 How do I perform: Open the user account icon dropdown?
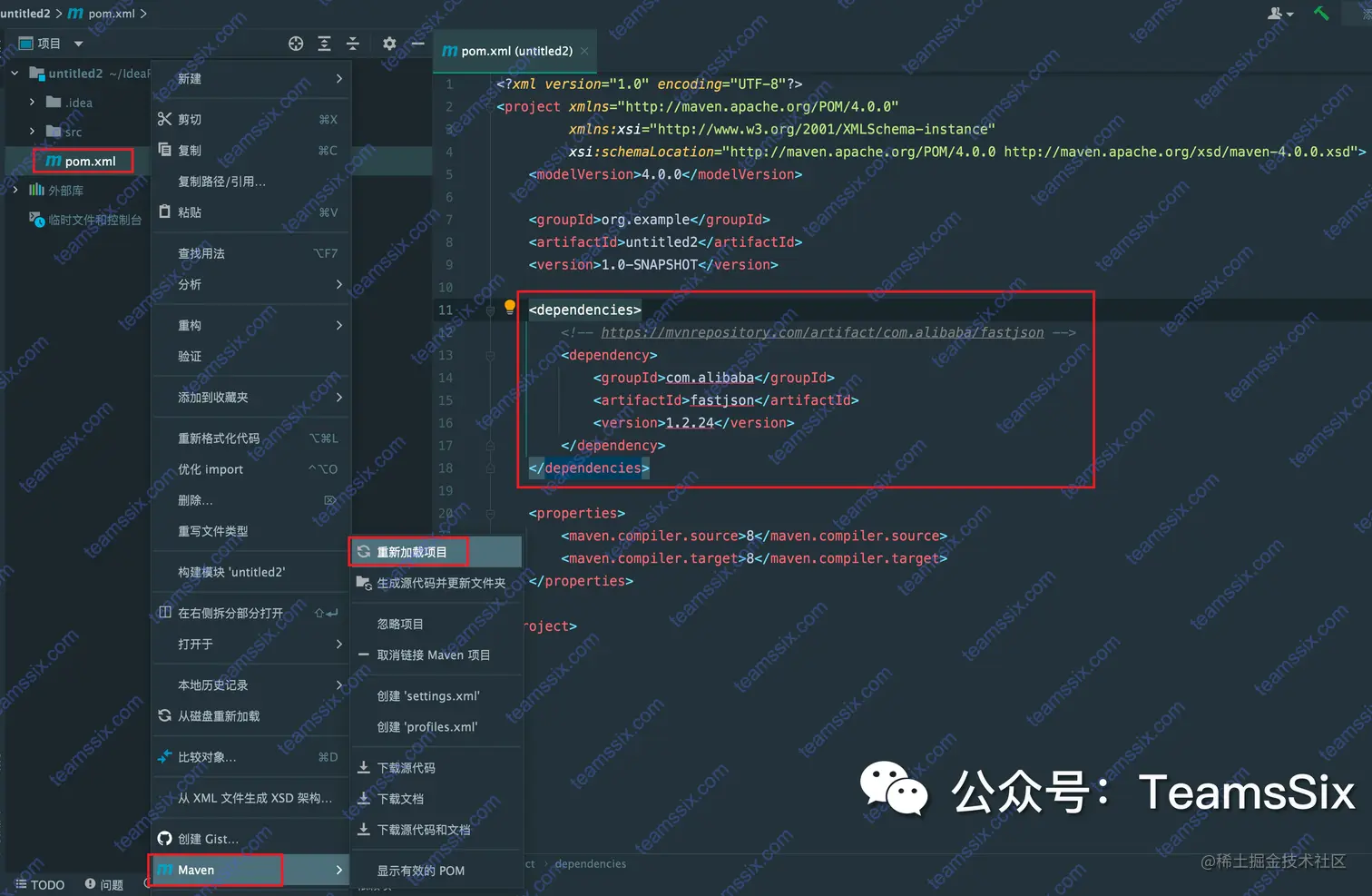[1280, 13]
